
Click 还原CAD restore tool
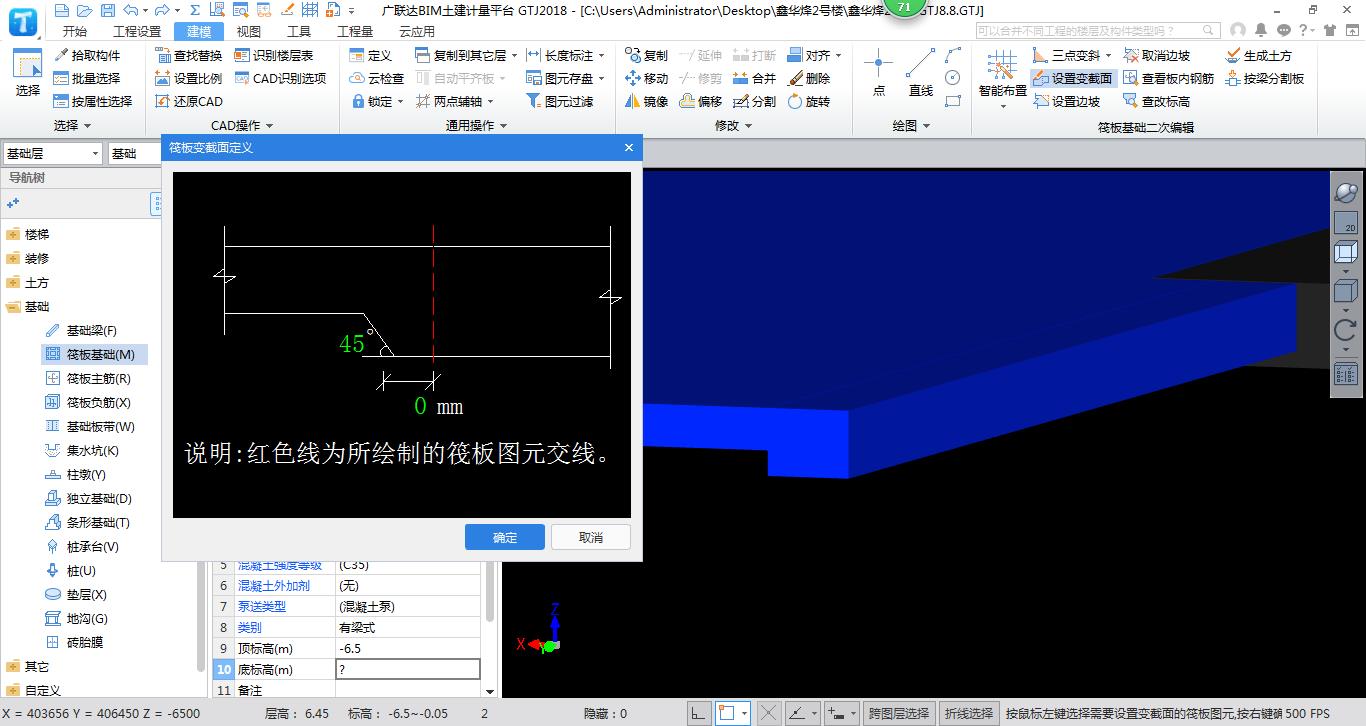[189, 101]
